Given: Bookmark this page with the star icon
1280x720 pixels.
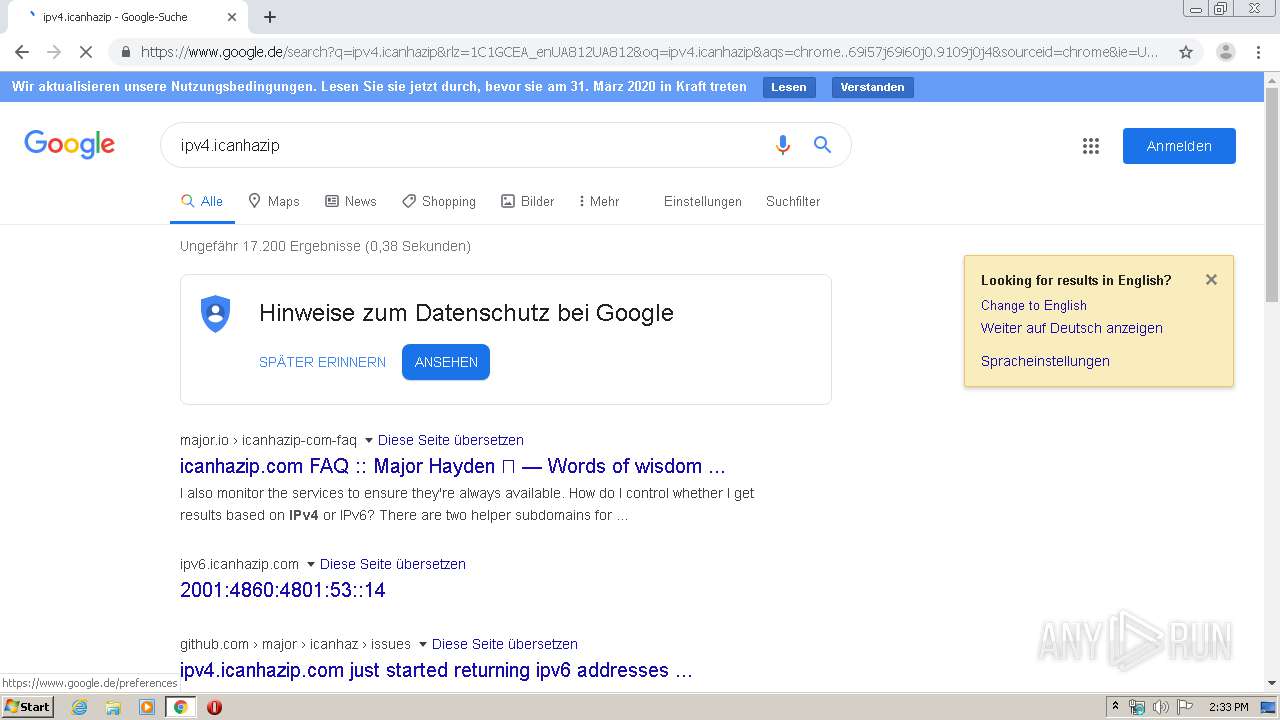Looking at the screenshot, I should [x=1186, y=52].
